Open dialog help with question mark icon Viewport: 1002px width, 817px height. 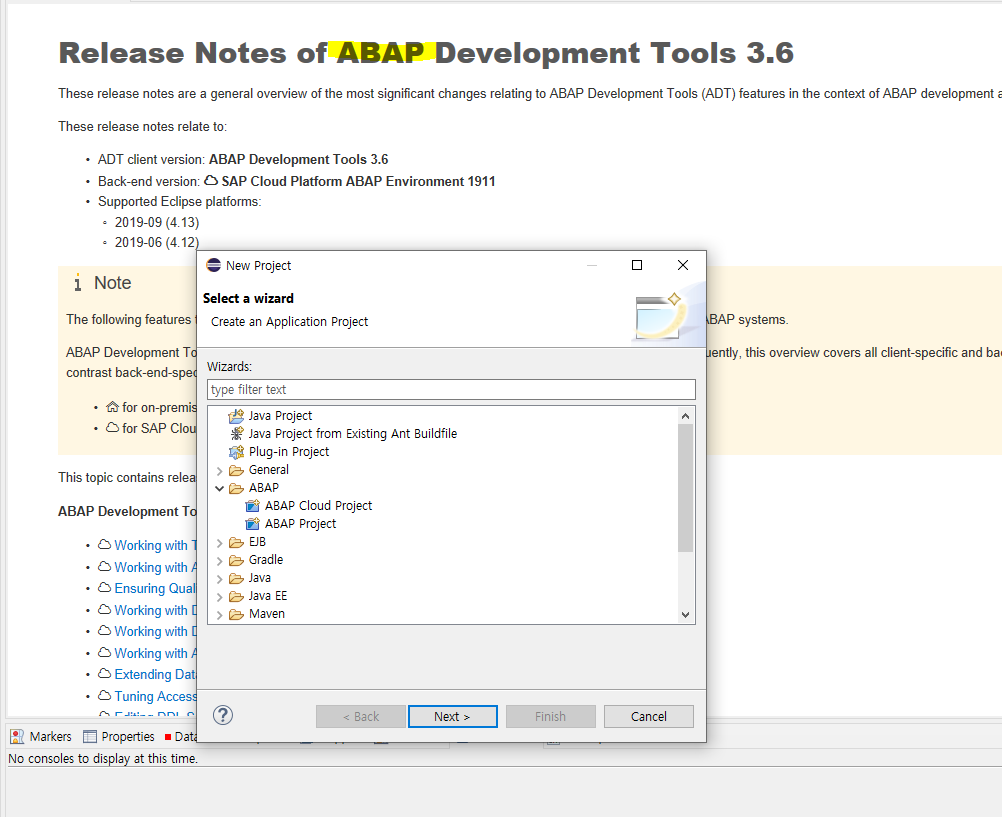[x=223, y=715]
